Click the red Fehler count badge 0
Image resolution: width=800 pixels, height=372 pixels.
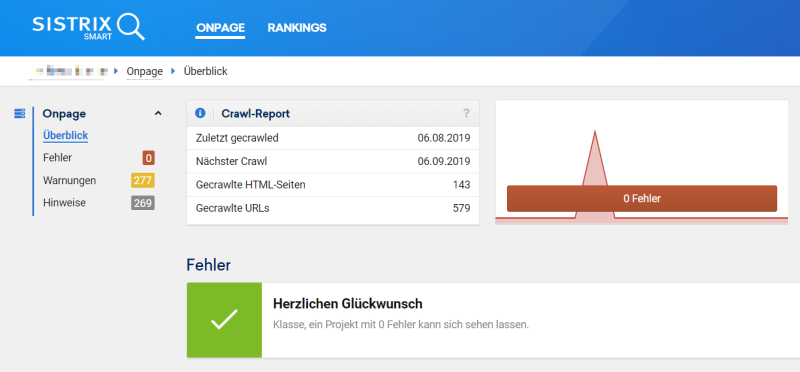(148, 158)
